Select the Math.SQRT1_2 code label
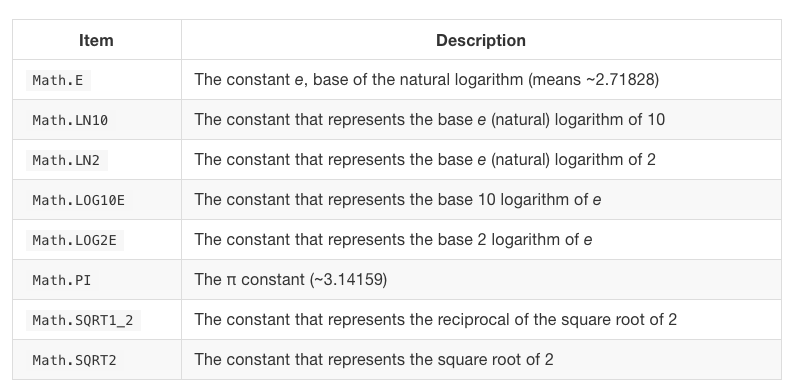Screen dimensions: 793x391 (x=83, y=320)
